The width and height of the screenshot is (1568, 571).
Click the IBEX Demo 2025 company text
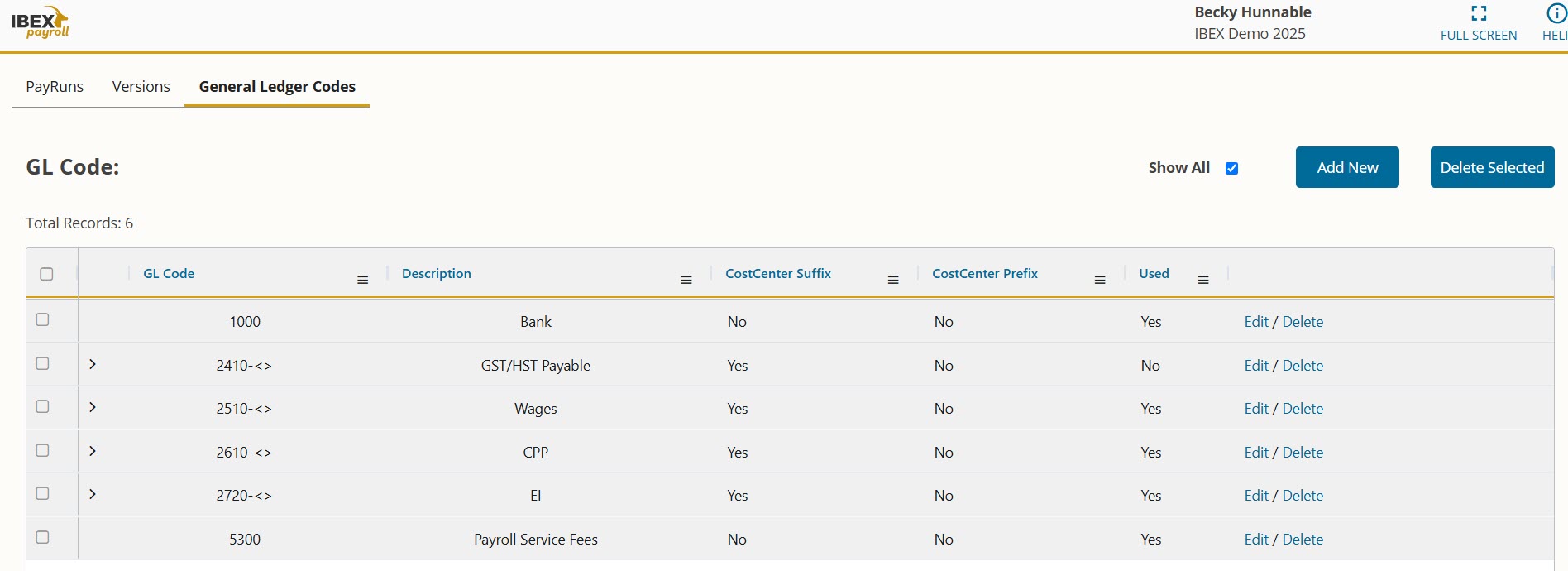[x=1250, y=34]
